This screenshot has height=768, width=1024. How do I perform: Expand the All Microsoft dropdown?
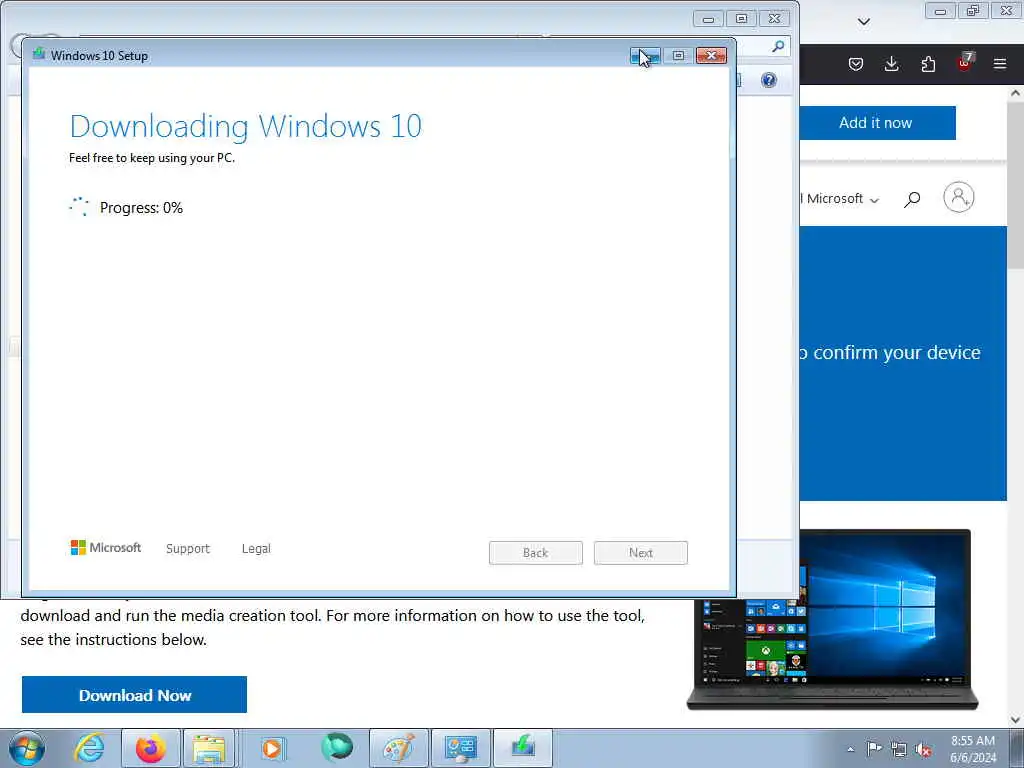click(840, 199)
